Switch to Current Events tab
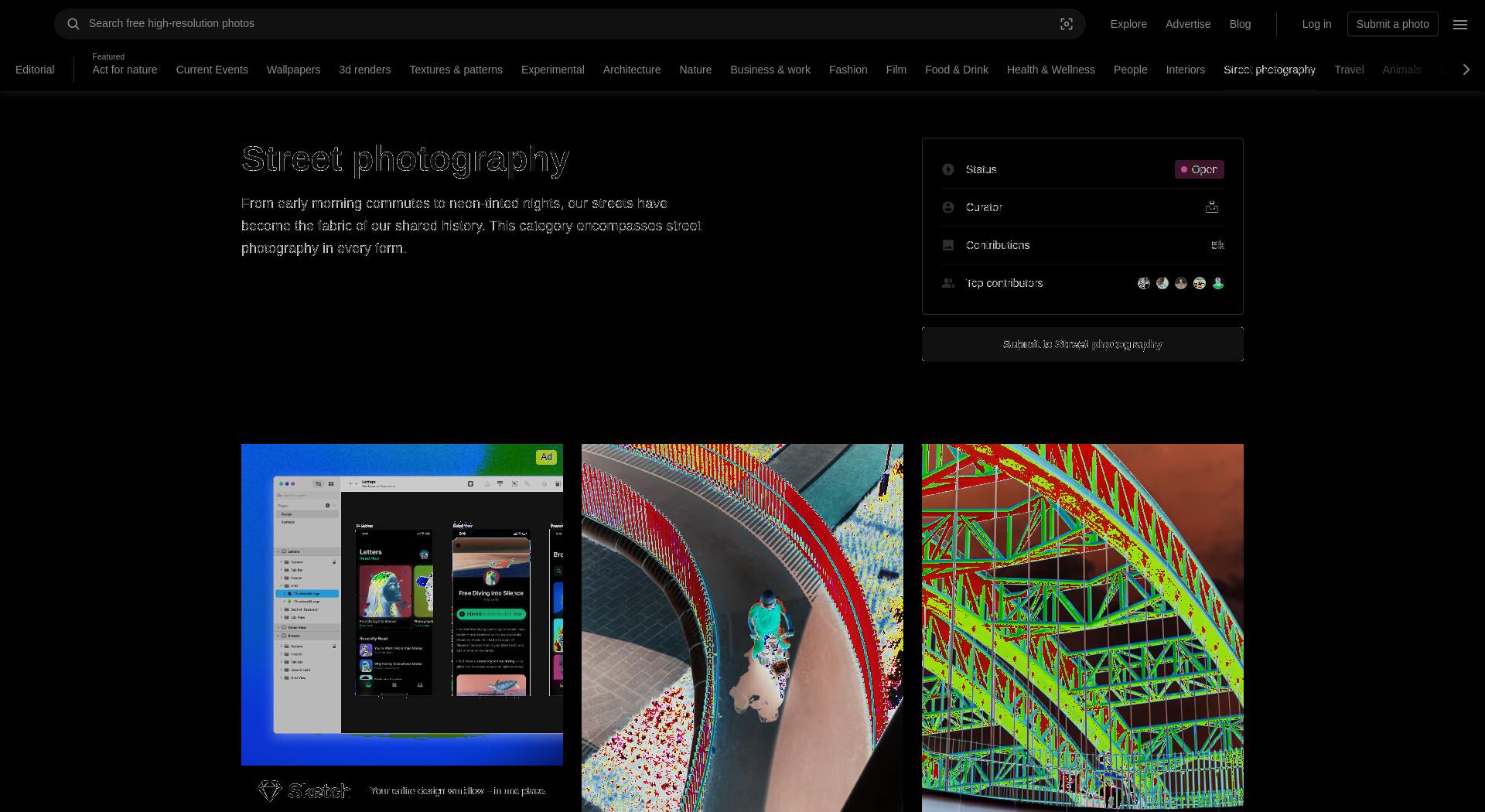Screen dimensions: 1485x812 point(212,70)
